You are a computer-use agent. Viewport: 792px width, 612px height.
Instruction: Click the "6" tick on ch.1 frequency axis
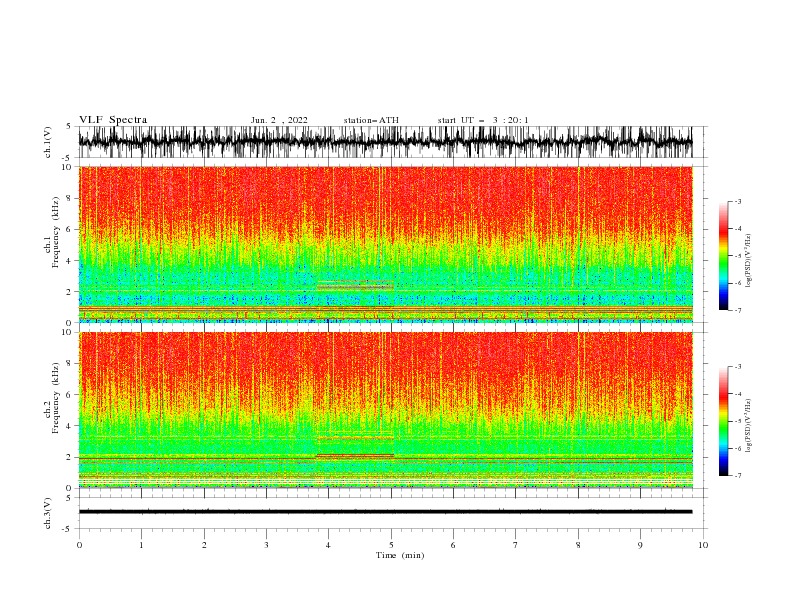[x=69, y=229]
